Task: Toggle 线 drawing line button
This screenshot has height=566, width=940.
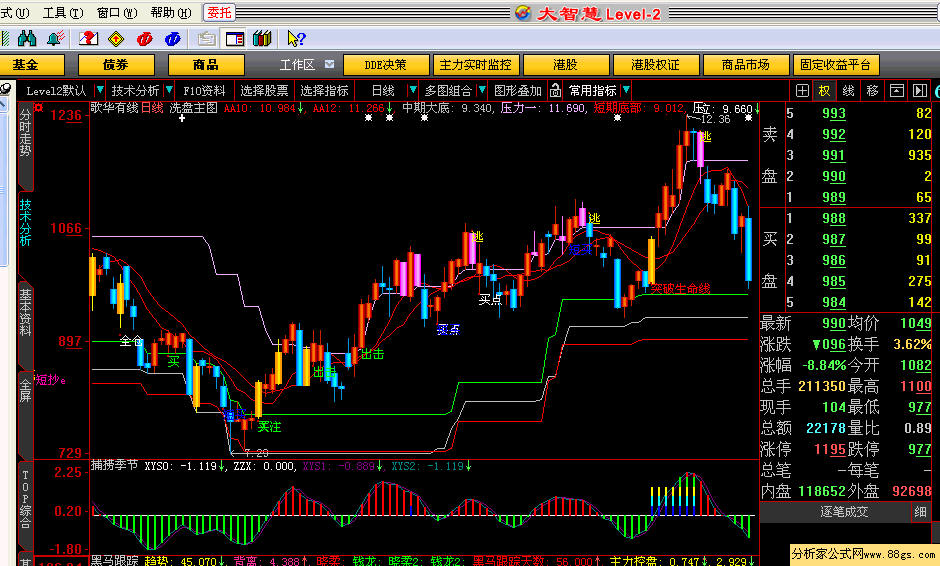Action: pyautogui.click(x=848, y=91)
